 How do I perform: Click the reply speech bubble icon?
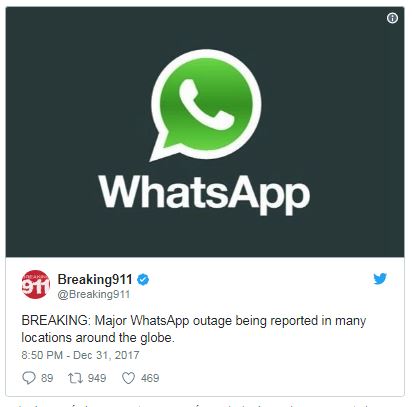(29, 378)
